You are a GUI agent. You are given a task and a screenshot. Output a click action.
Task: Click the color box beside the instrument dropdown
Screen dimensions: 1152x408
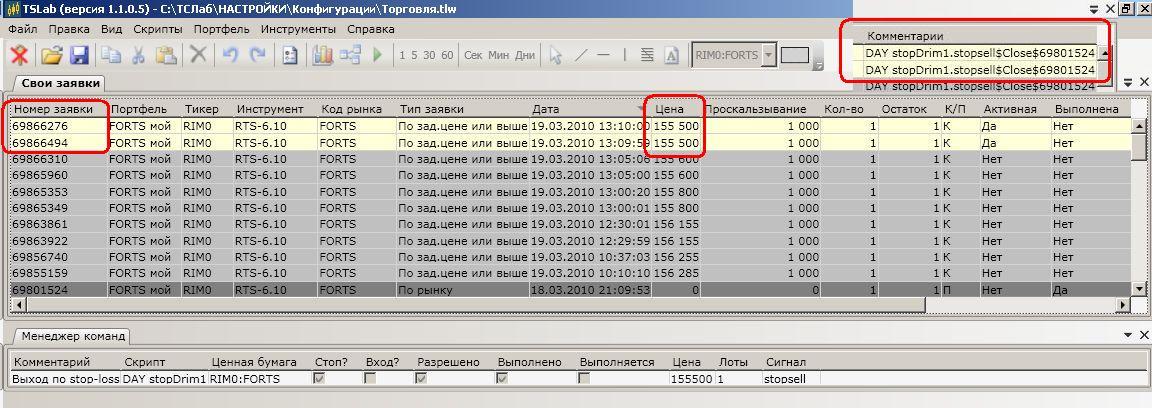pyautogui.click(x=794, y=55)
